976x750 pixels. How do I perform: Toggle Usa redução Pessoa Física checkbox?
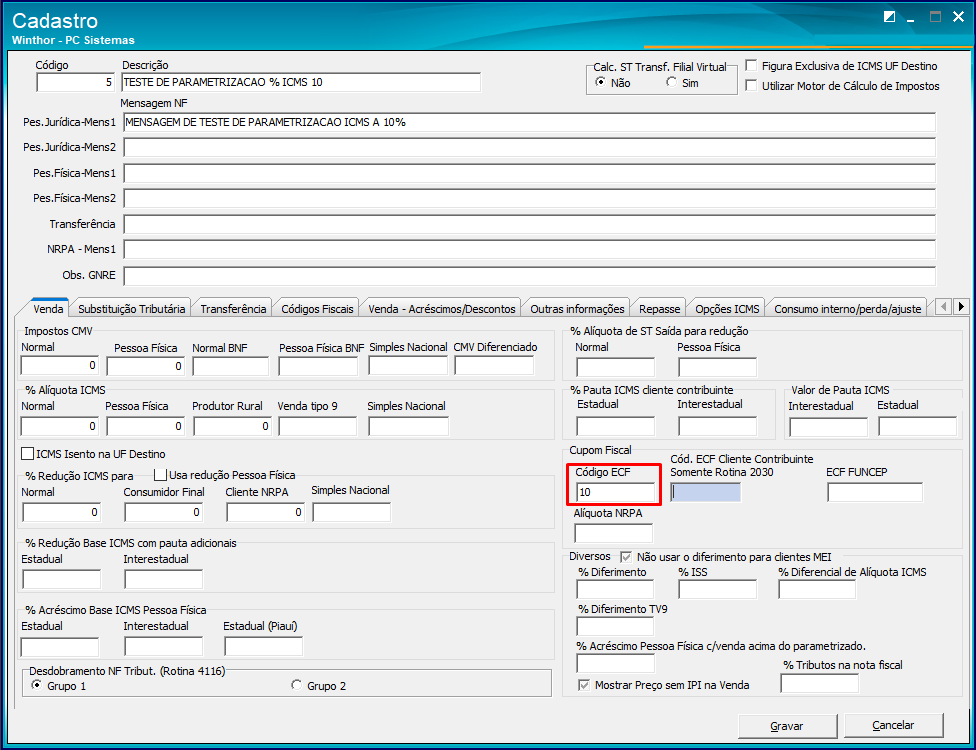[x=161, y=475]
